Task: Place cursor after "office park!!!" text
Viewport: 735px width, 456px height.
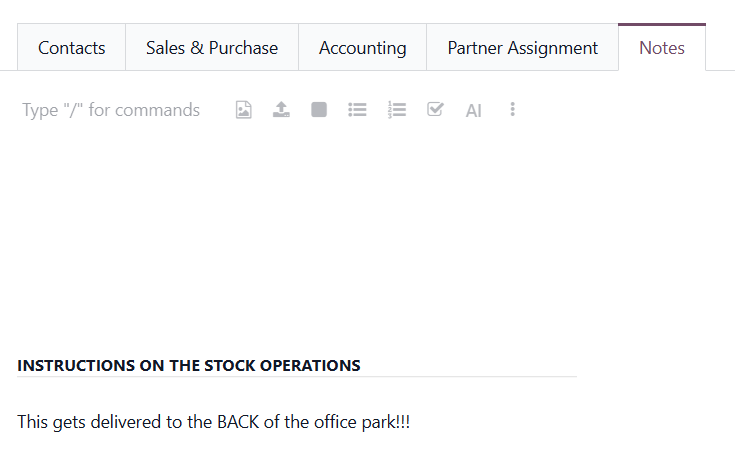Action: 411,422
